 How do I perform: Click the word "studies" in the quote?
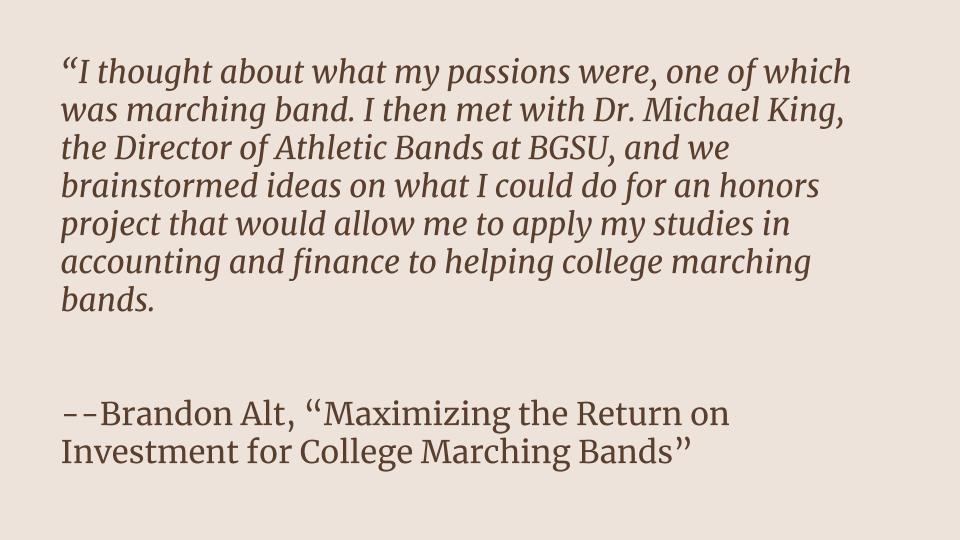click(x=703, y=224)
